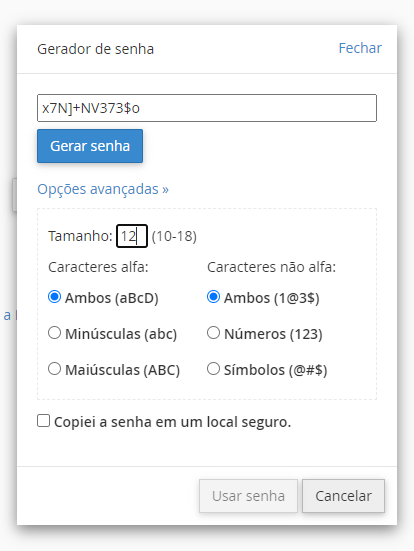
Task: Pick the Símbolos (@#$) radio button
Action: (x=213, y=369)
